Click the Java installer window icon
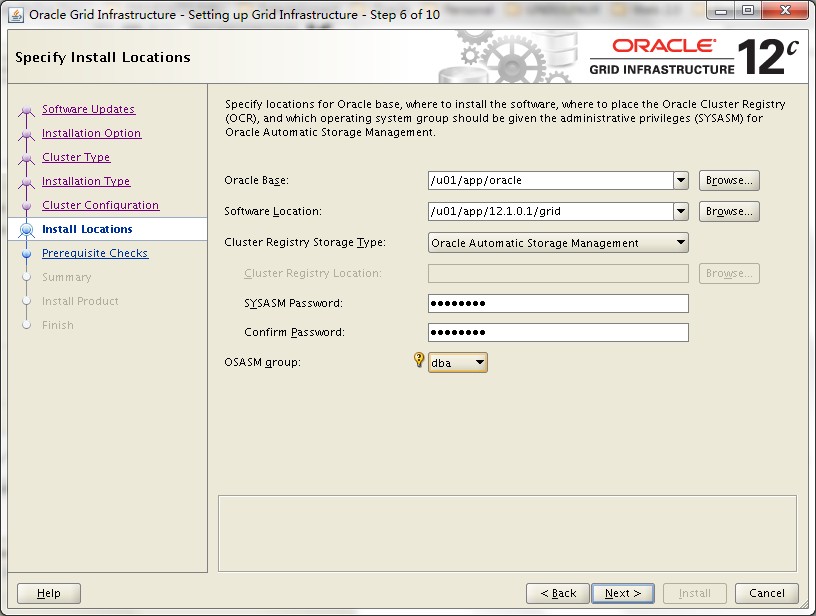This screenshot has width=816, height=616. pos(16,15)
